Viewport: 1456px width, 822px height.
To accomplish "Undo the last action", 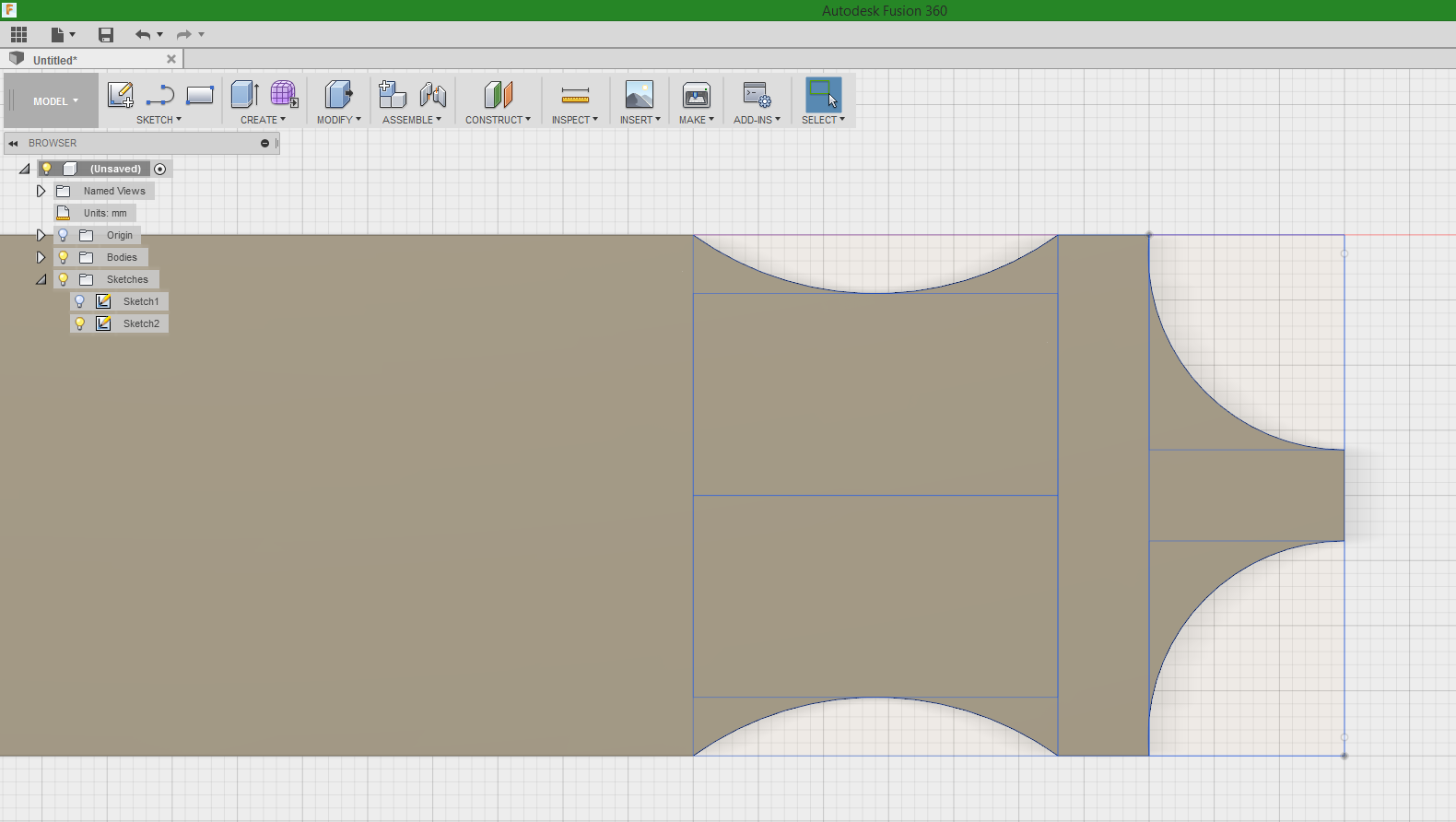I will pos(143,35).
